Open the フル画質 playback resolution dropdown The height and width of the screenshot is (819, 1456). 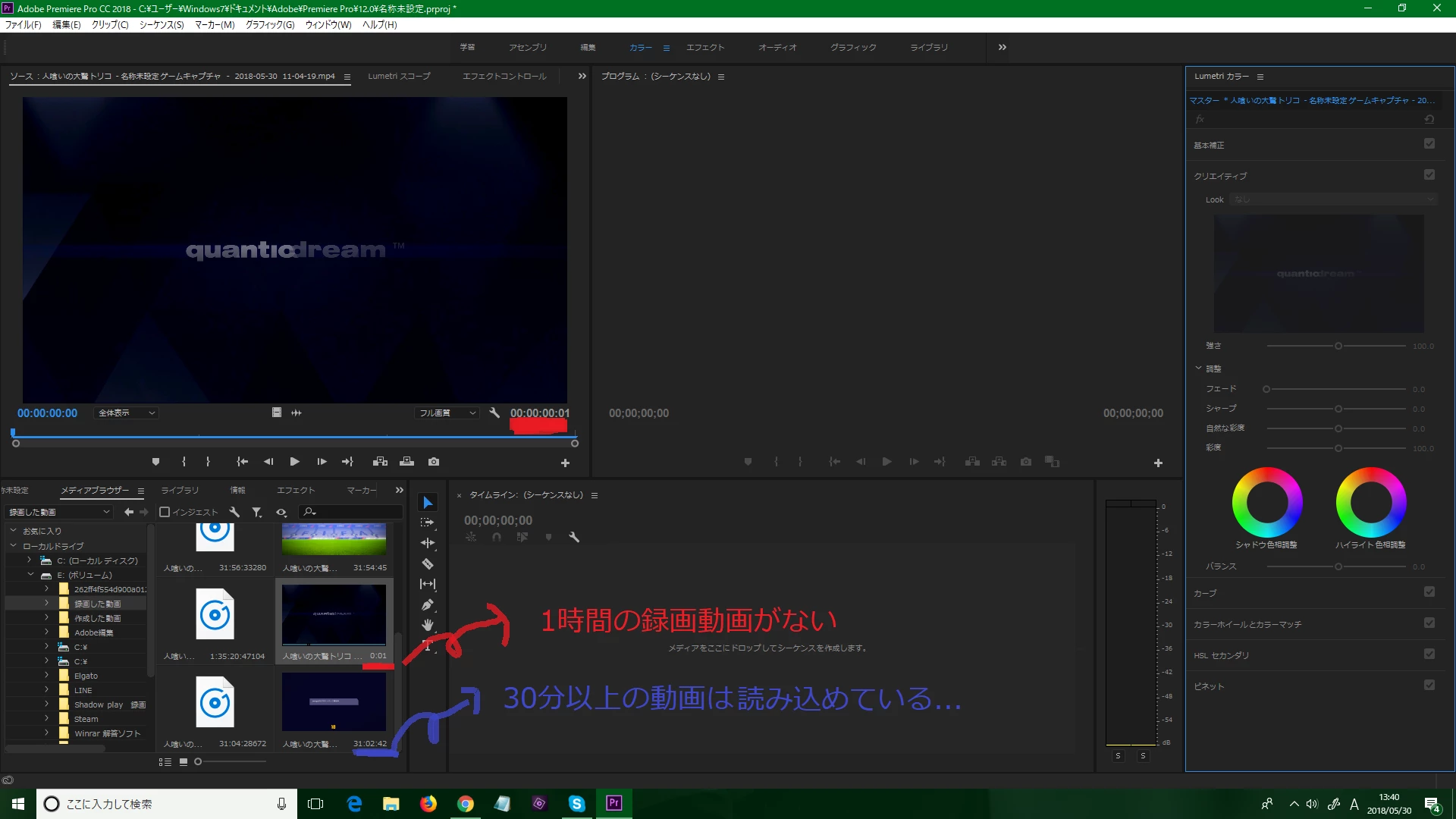click(447, 413)
